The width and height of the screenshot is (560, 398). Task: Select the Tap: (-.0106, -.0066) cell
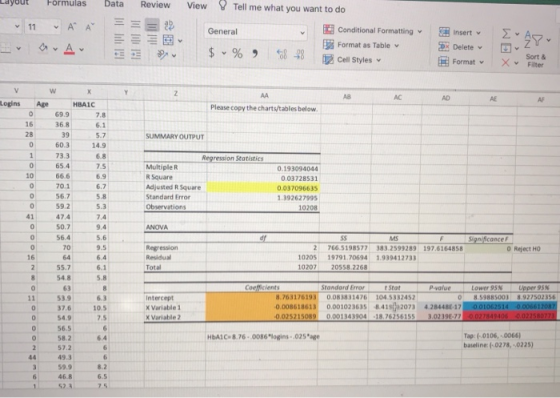click(492, 335)
